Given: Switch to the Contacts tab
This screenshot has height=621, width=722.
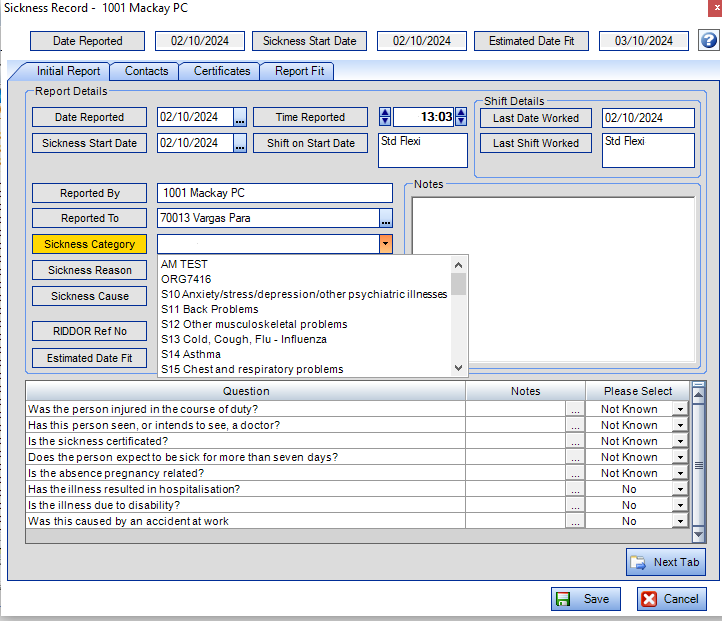Looking at the screenshot, I should pos(146,71).
